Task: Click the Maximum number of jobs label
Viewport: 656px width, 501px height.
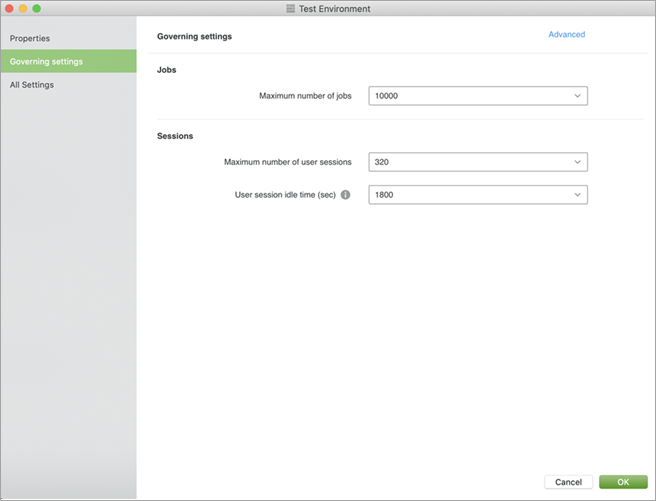Action: [305, 96]
